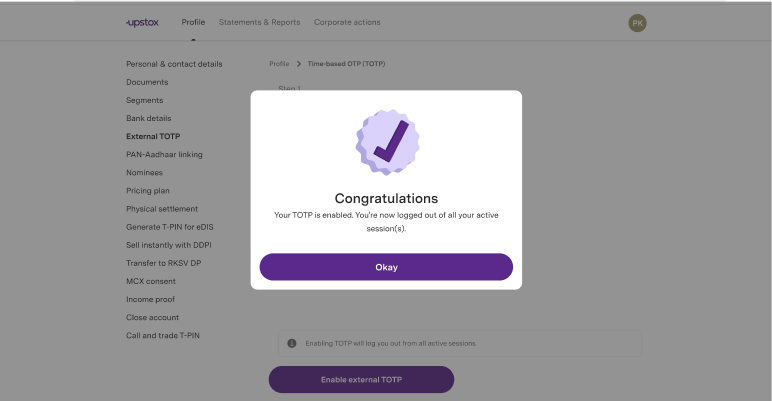Select Nominees from sidebar
This screenshot has height=401, width=772.
point(145,172)
